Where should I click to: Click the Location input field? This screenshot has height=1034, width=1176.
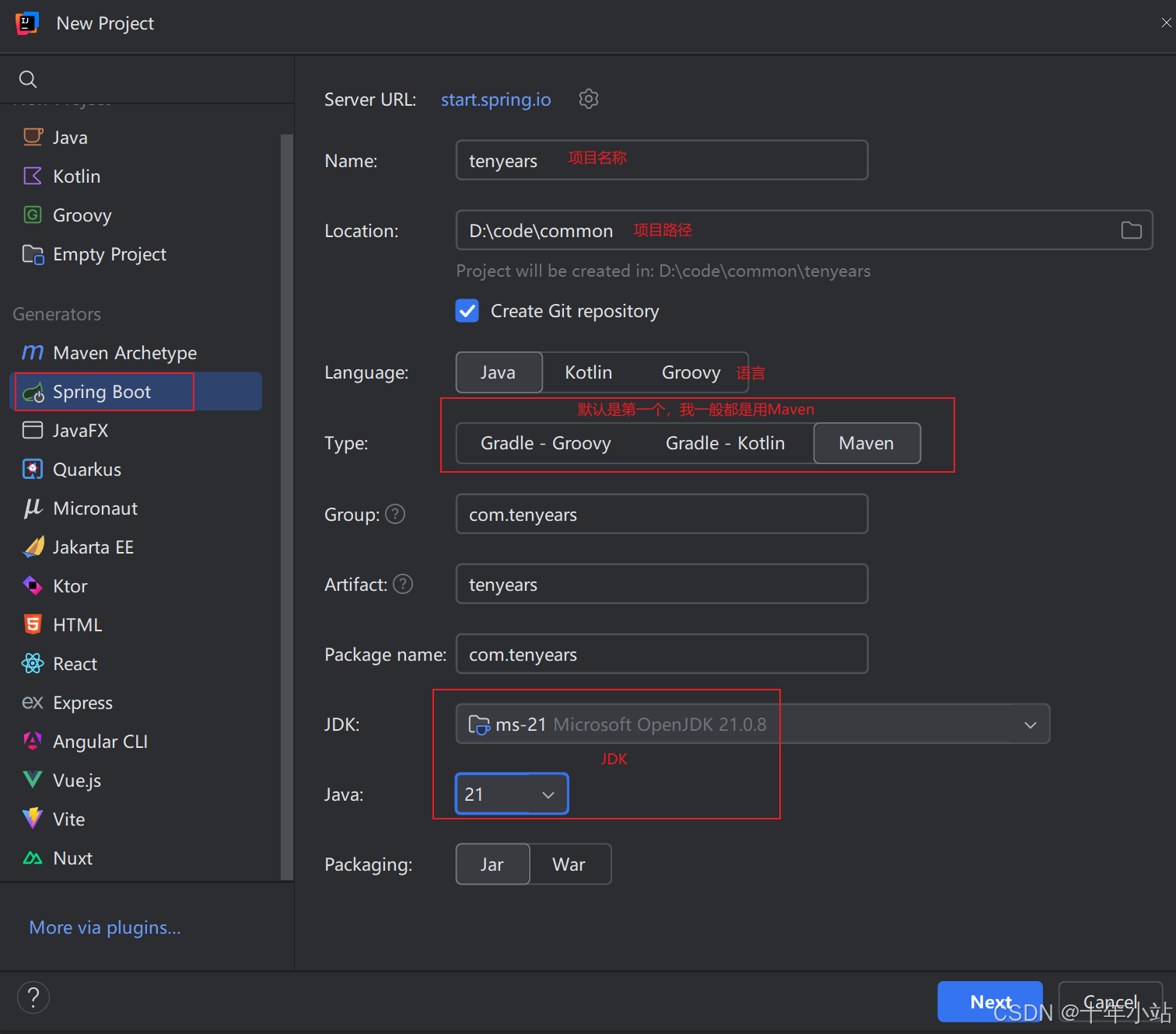tap(804, 230)
